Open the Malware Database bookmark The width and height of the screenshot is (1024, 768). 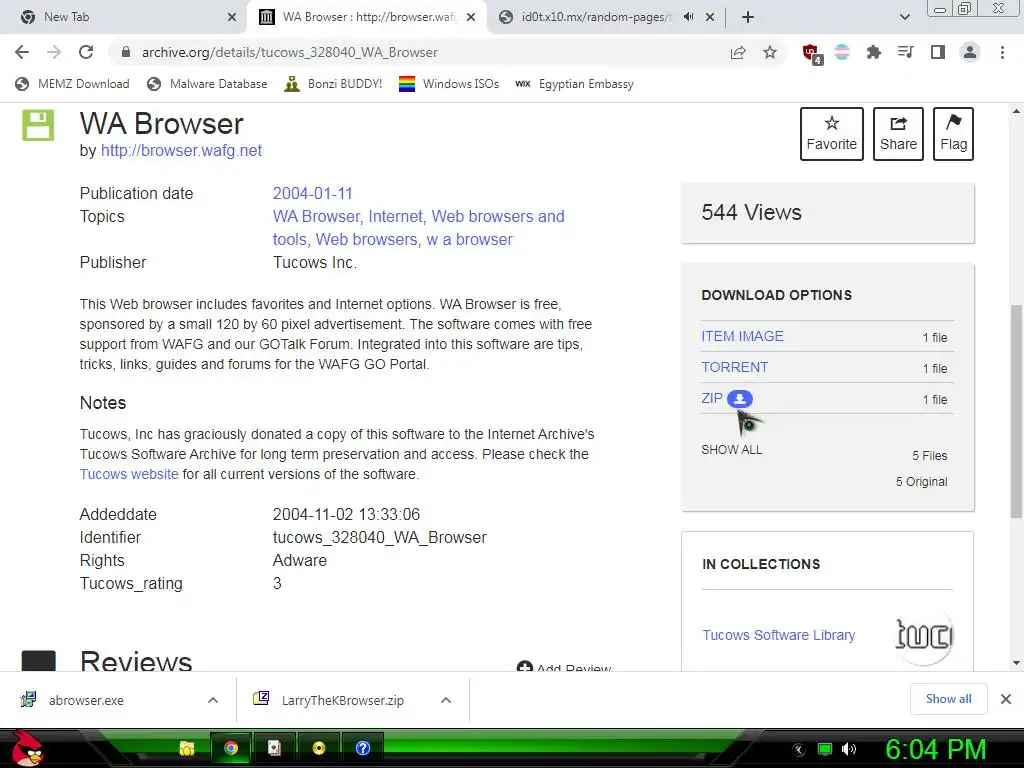point(208,84)
